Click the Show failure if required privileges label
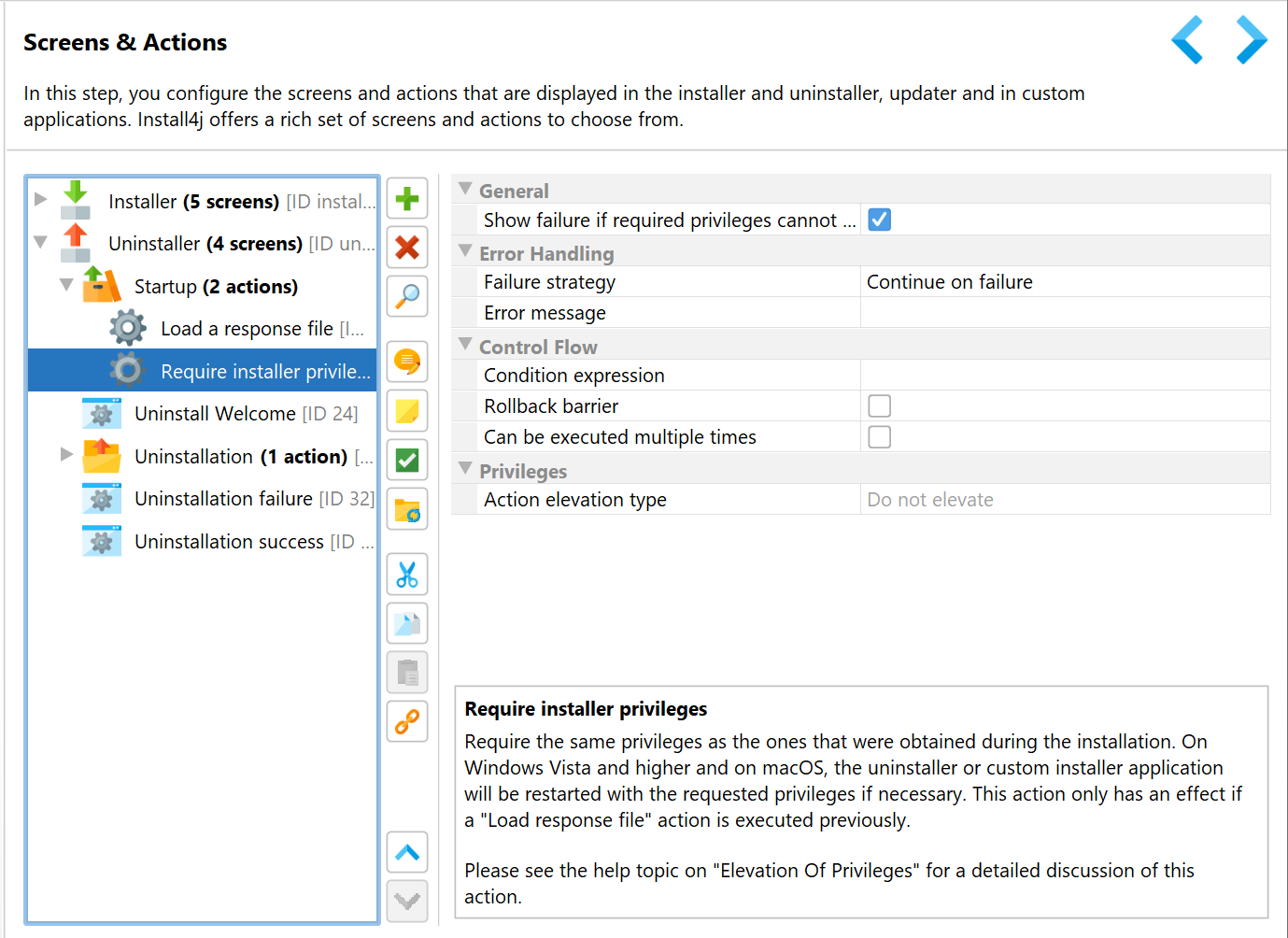The width and height of the screenshot is (1288, 938). pos(670,220)
